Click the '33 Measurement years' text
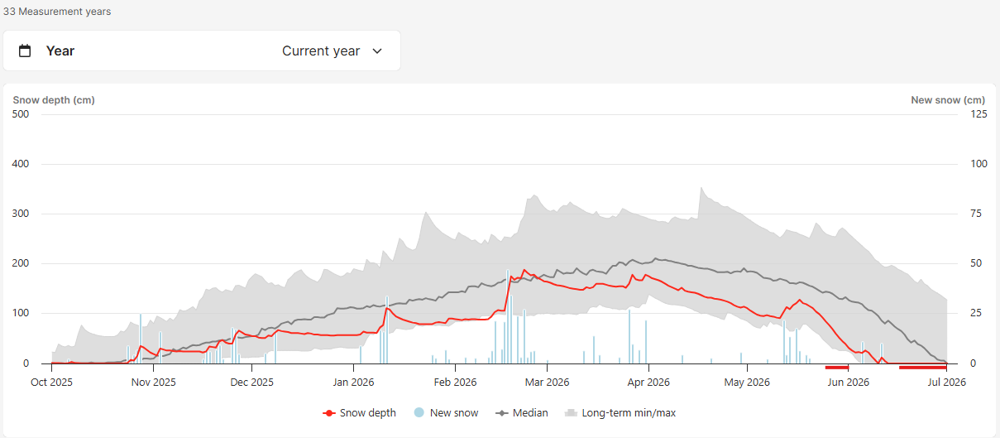The image size is (1000, 438). (57, 11)
